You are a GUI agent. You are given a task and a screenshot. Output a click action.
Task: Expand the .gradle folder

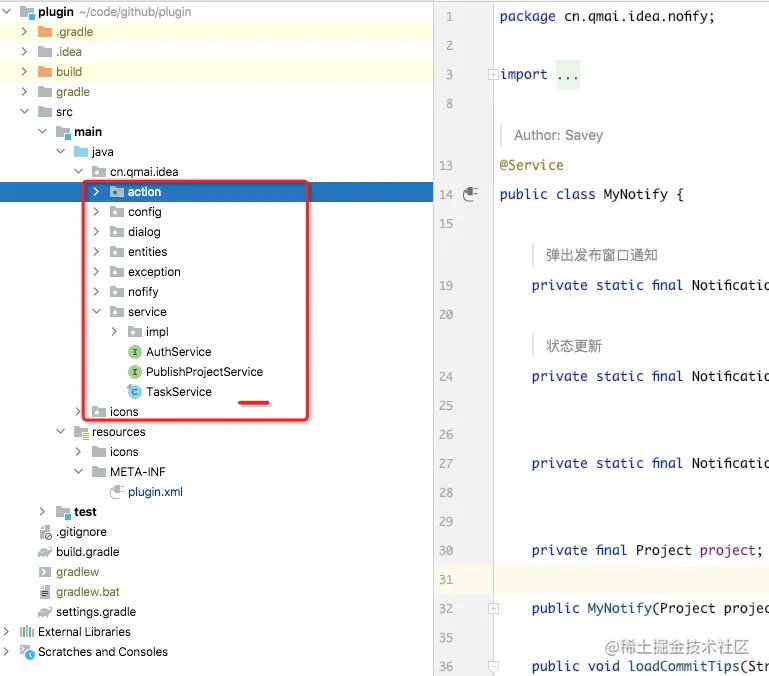coord(24,31)
